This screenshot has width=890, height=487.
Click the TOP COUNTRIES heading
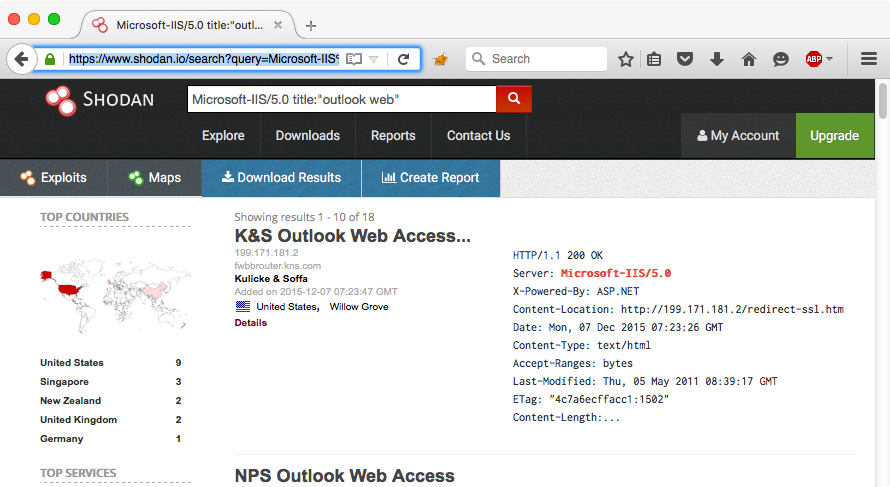coord(84,217)
